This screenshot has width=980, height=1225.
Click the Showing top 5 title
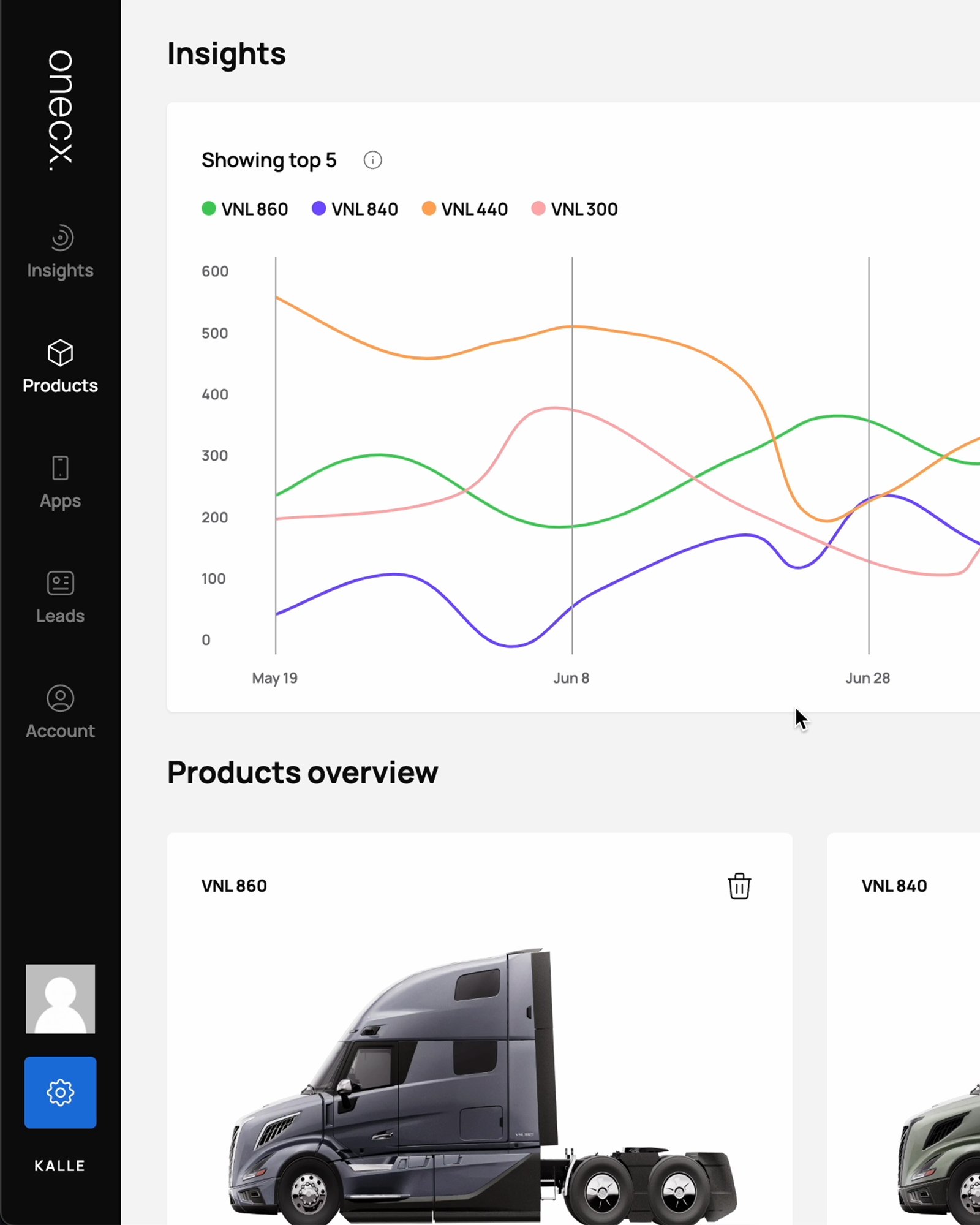pyautogui.click(x=269, y=160)
